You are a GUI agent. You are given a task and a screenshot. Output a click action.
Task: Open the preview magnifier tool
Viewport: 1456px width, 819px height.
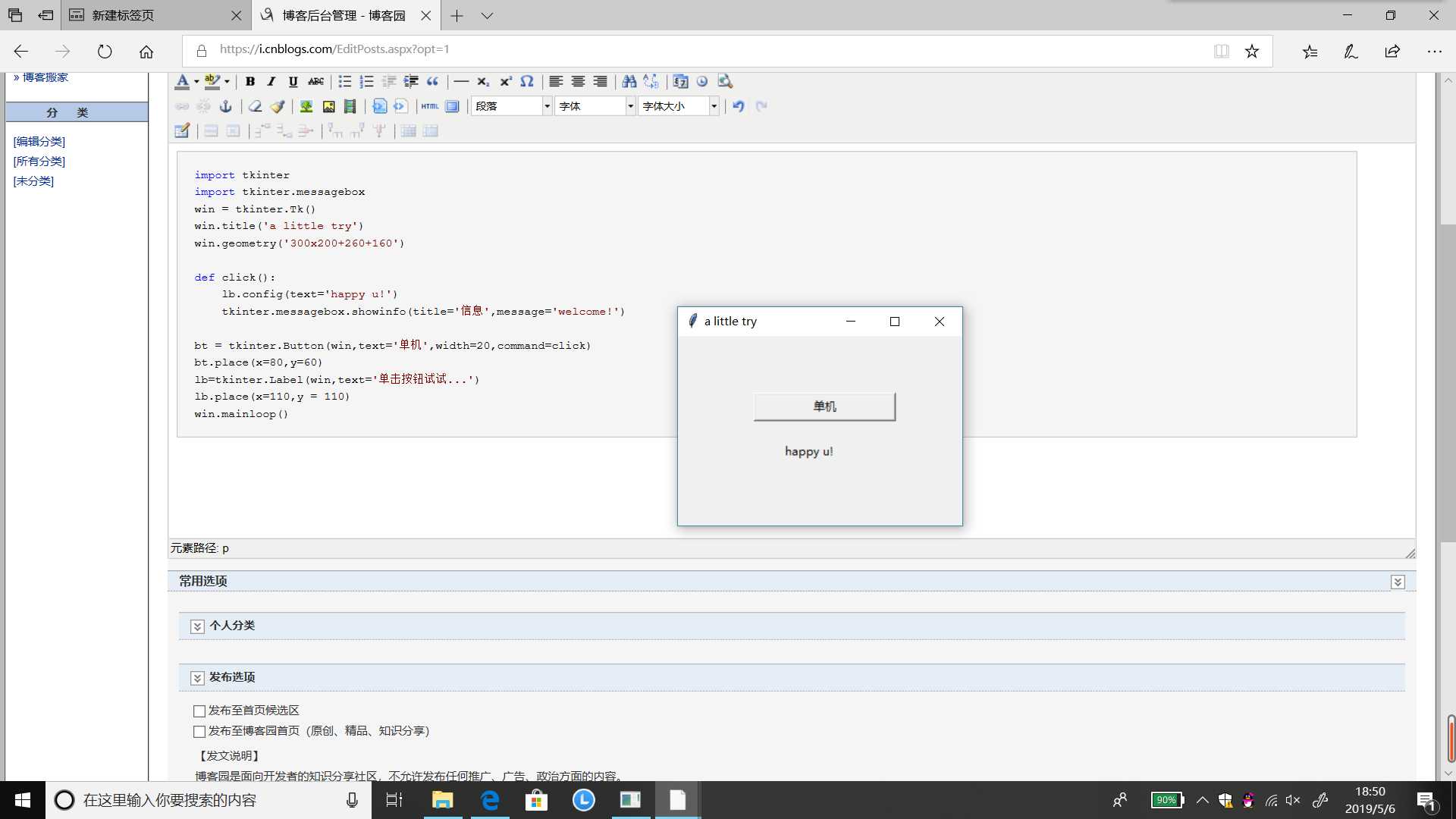(725, 82)
